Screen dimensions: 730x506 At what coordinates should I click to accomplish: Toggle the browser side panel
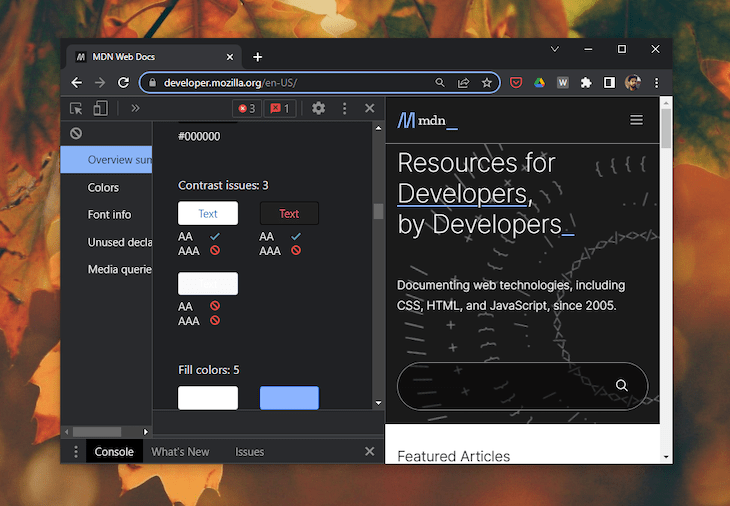(x=609, y=83)
